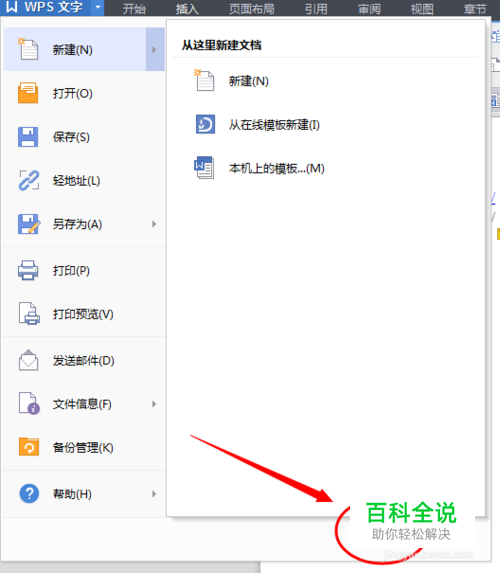Open the 章节 ribbon tab
The image size is (500, 573).
pyautogui.click(x=475, y=9)
